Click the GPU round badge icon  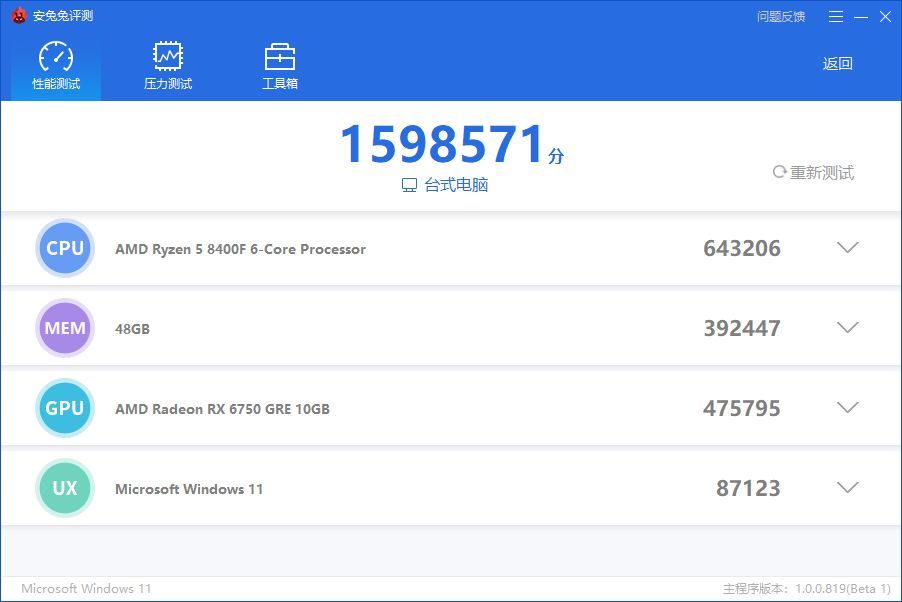pos(65,408)
